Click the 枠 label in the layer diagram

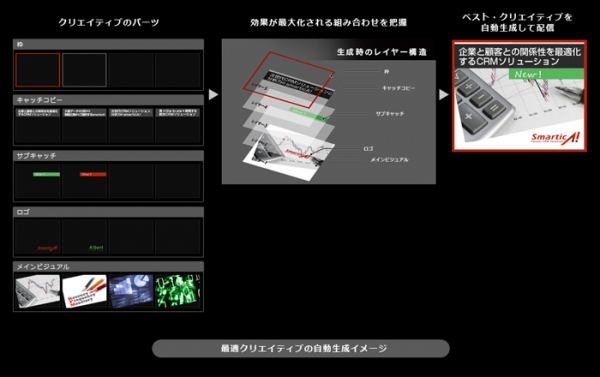tap(386, 71)
